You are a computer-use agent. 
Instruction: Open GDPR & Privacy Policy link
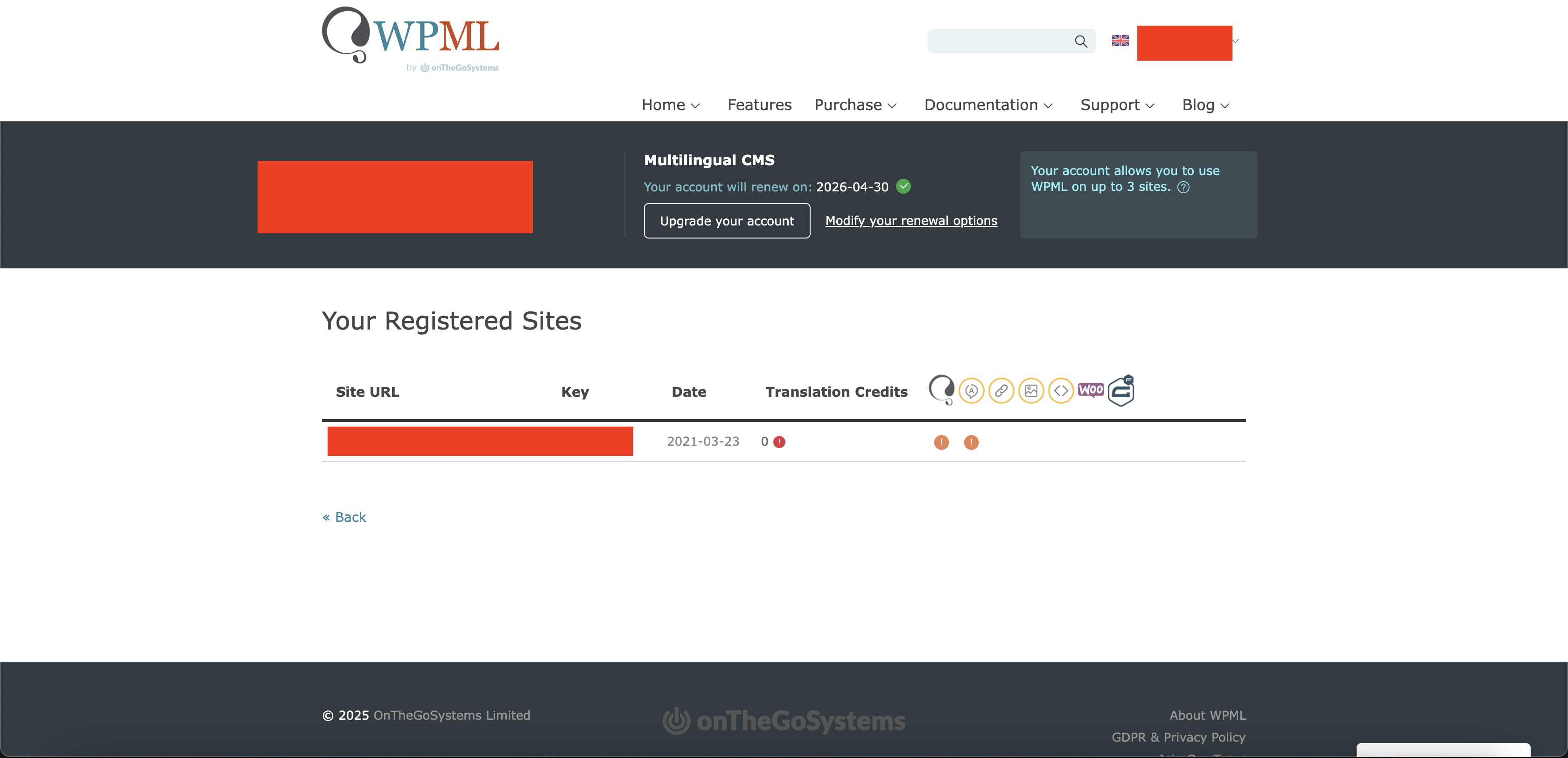1178,737
